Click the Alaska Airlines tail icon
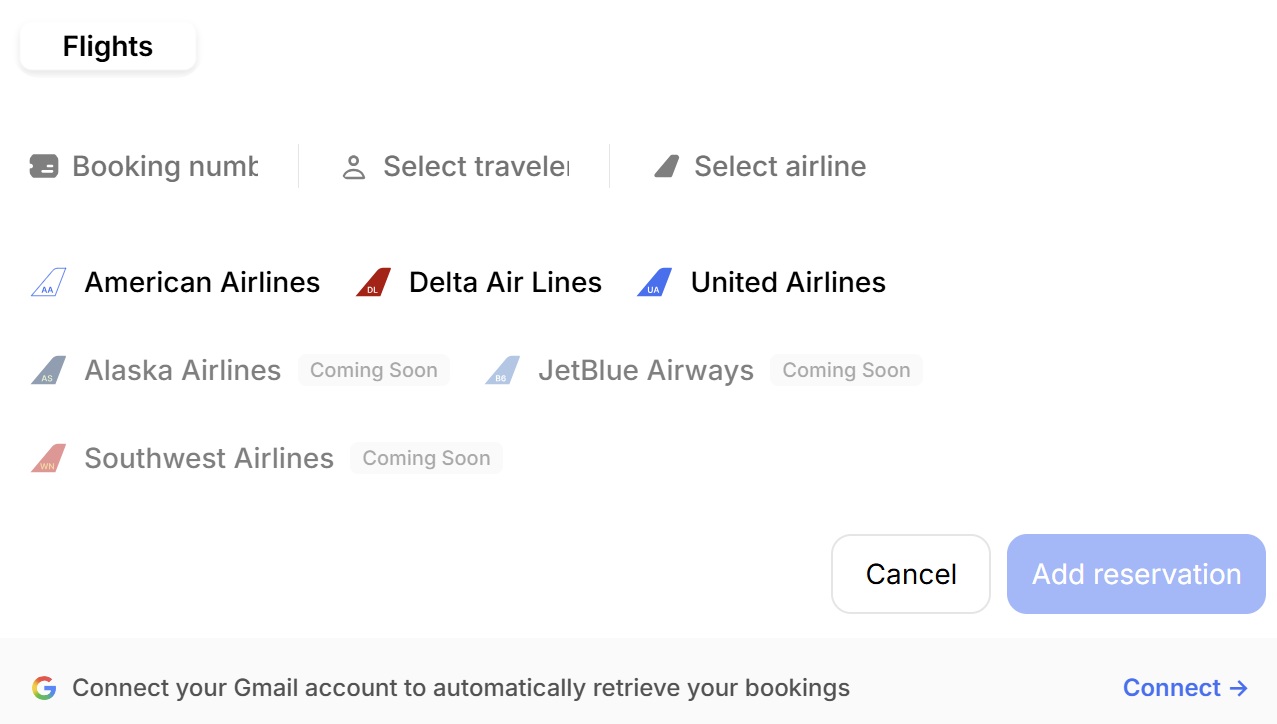 [48, 371]
